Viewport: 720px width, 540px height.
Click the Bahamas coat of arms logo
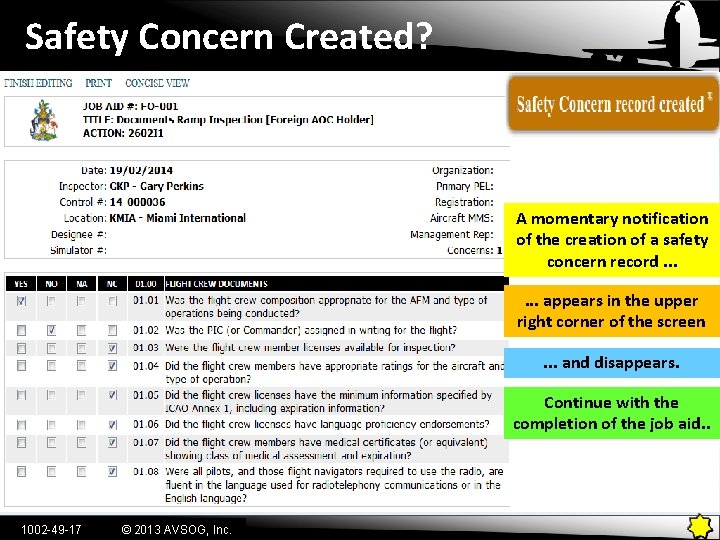tap(44, 120)
